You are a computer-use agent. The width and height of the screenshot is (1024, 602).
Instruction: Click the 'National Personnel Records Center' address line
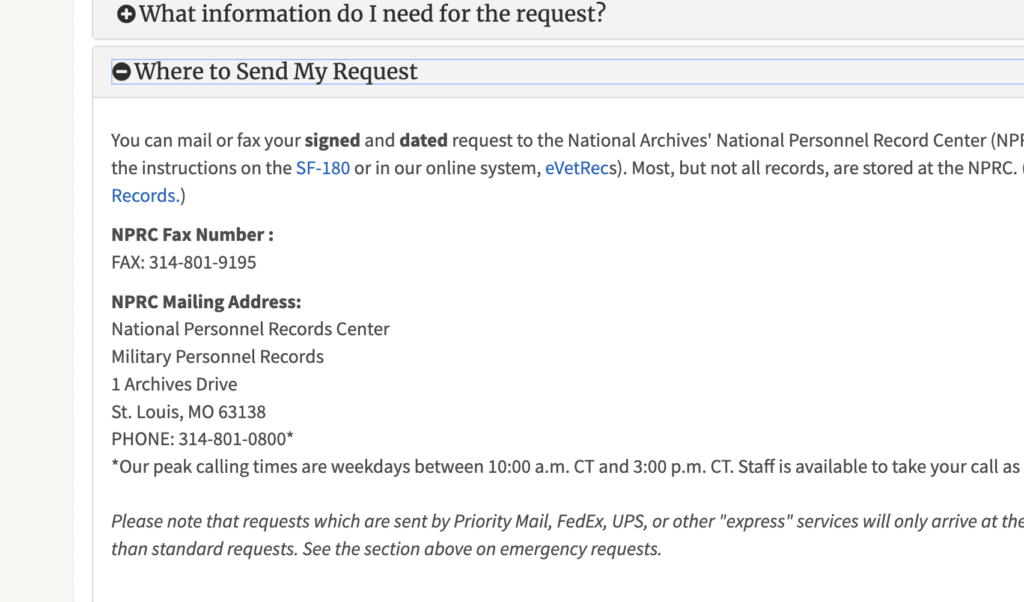point(250,329)
